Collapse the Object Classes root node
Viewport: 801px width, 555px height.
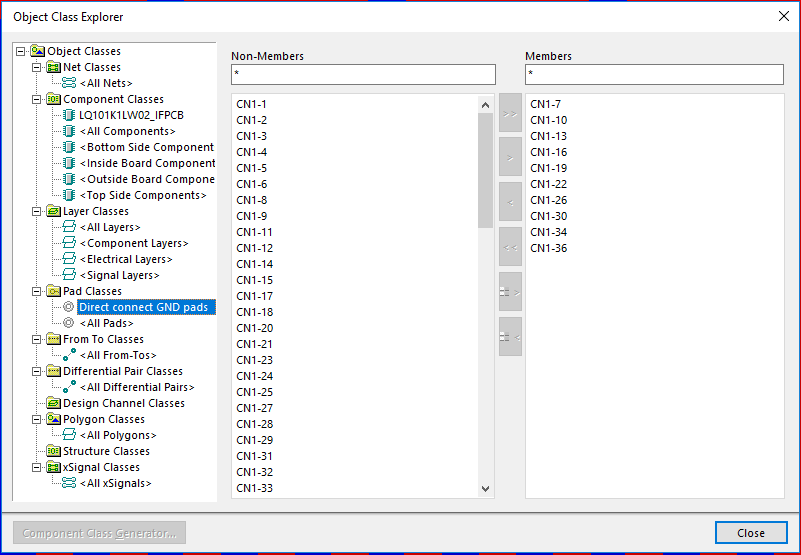(x=20, y=51)
